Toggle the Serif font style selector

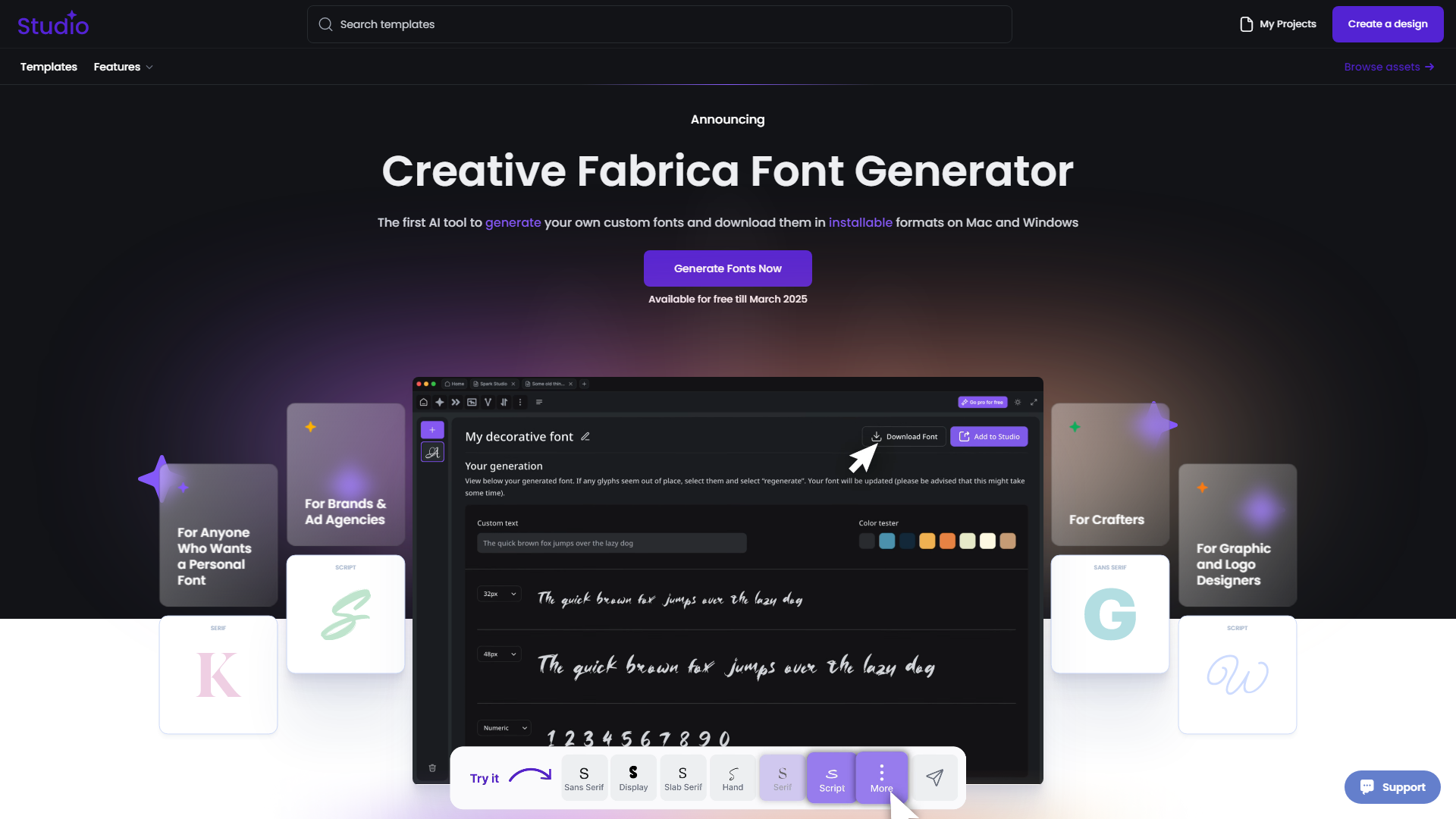pyautogui.click(x=781, y=777)
